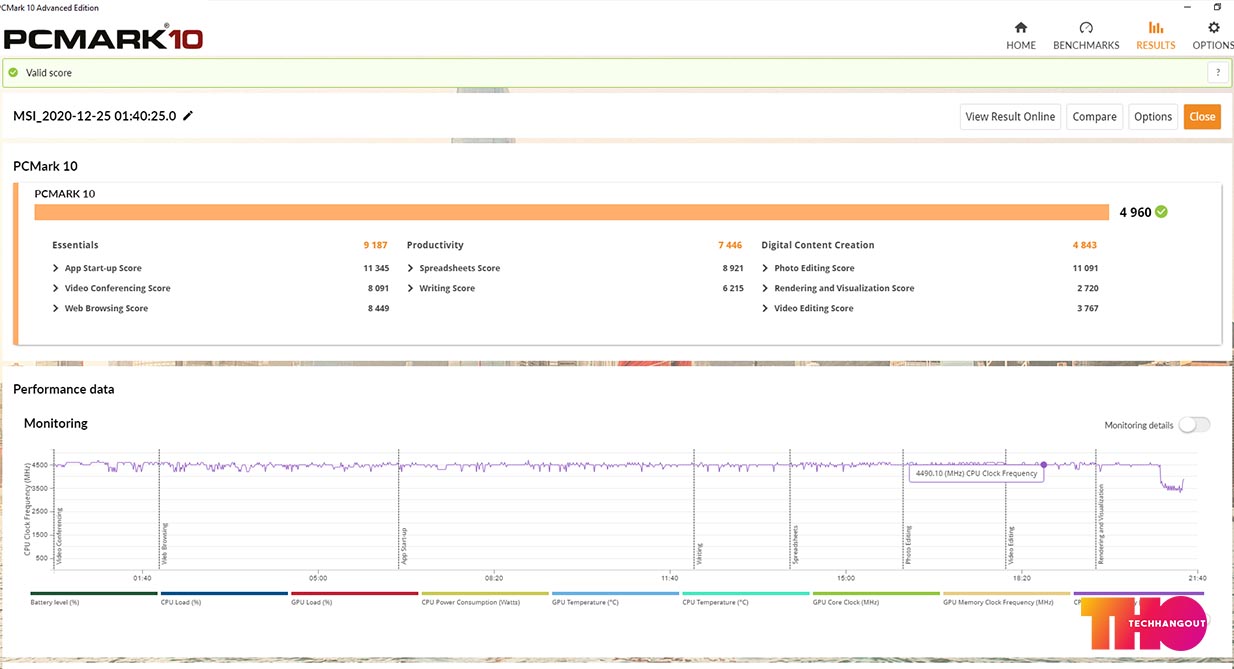
Task: Click the Essentials heading
Action: pos(75,245)
